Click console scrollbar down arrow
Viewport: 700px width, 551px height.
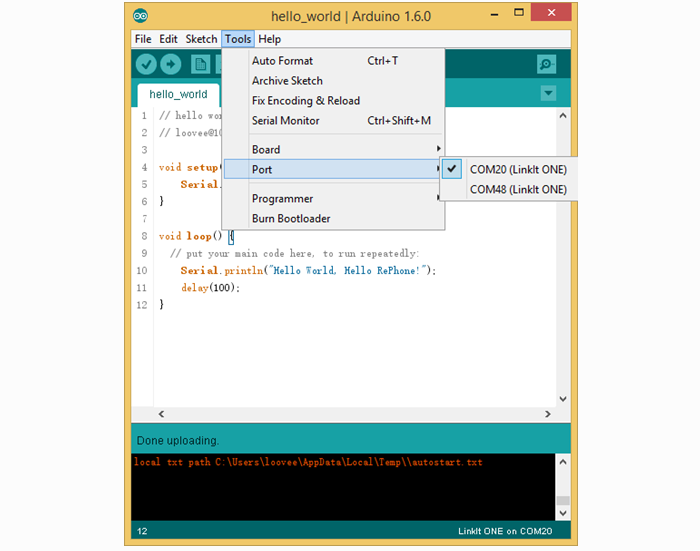[563, 513]
